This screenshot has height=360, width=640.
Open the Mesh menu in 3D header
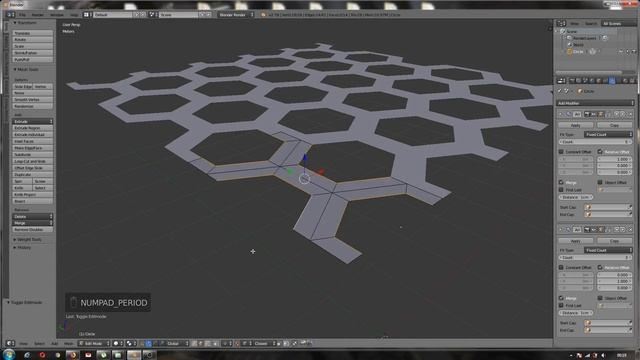coord(69,344)
